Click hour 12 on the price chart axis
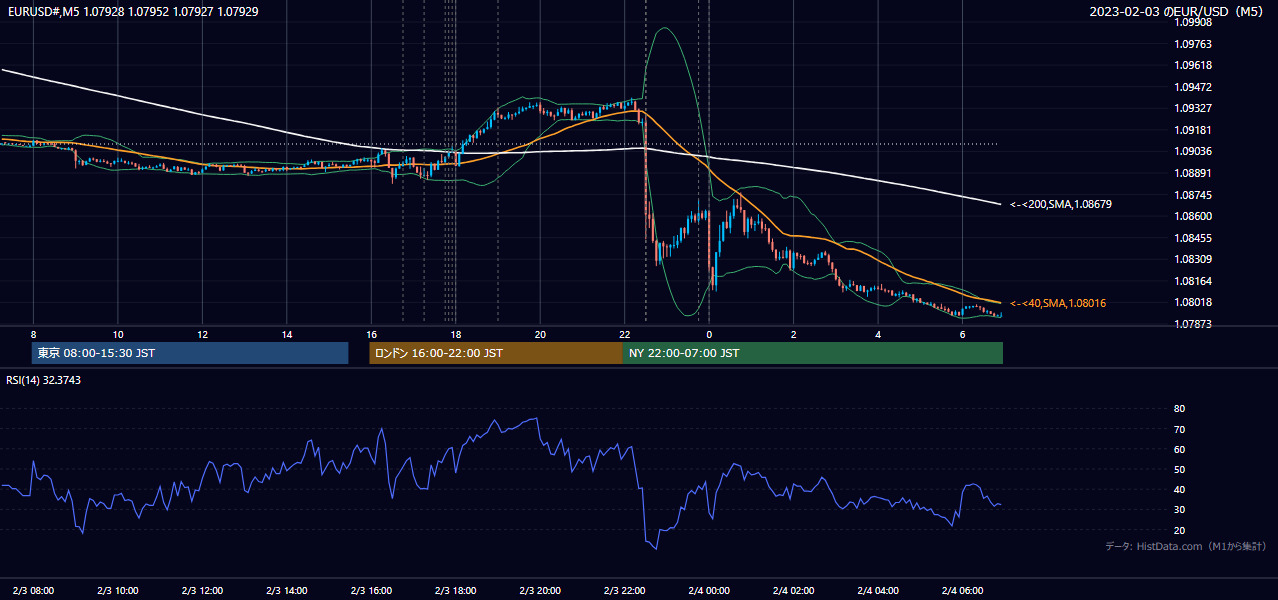The image size is (1278, 600). coord(202,334)
